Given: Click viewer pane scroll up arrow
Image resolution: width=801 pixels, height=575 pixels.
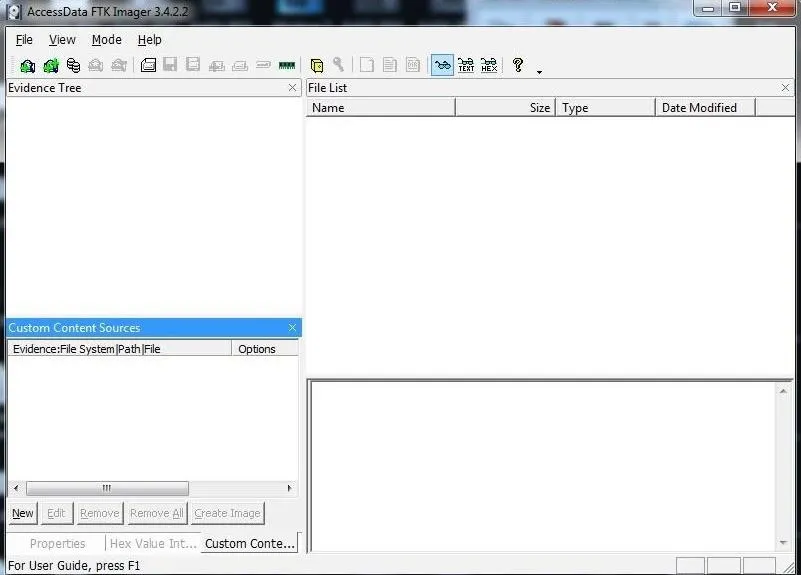Looking at the screenshot, I should tap(783, 391).
